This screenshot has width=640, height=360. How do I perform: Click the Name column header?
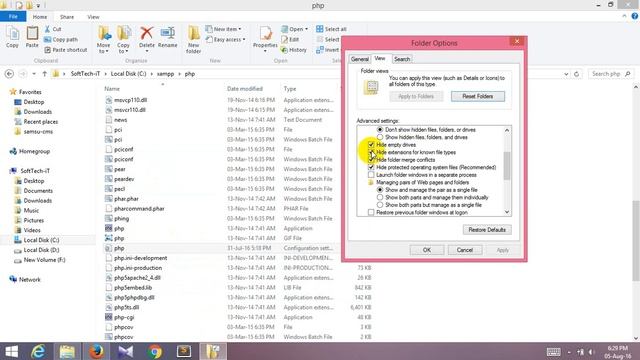112,89
